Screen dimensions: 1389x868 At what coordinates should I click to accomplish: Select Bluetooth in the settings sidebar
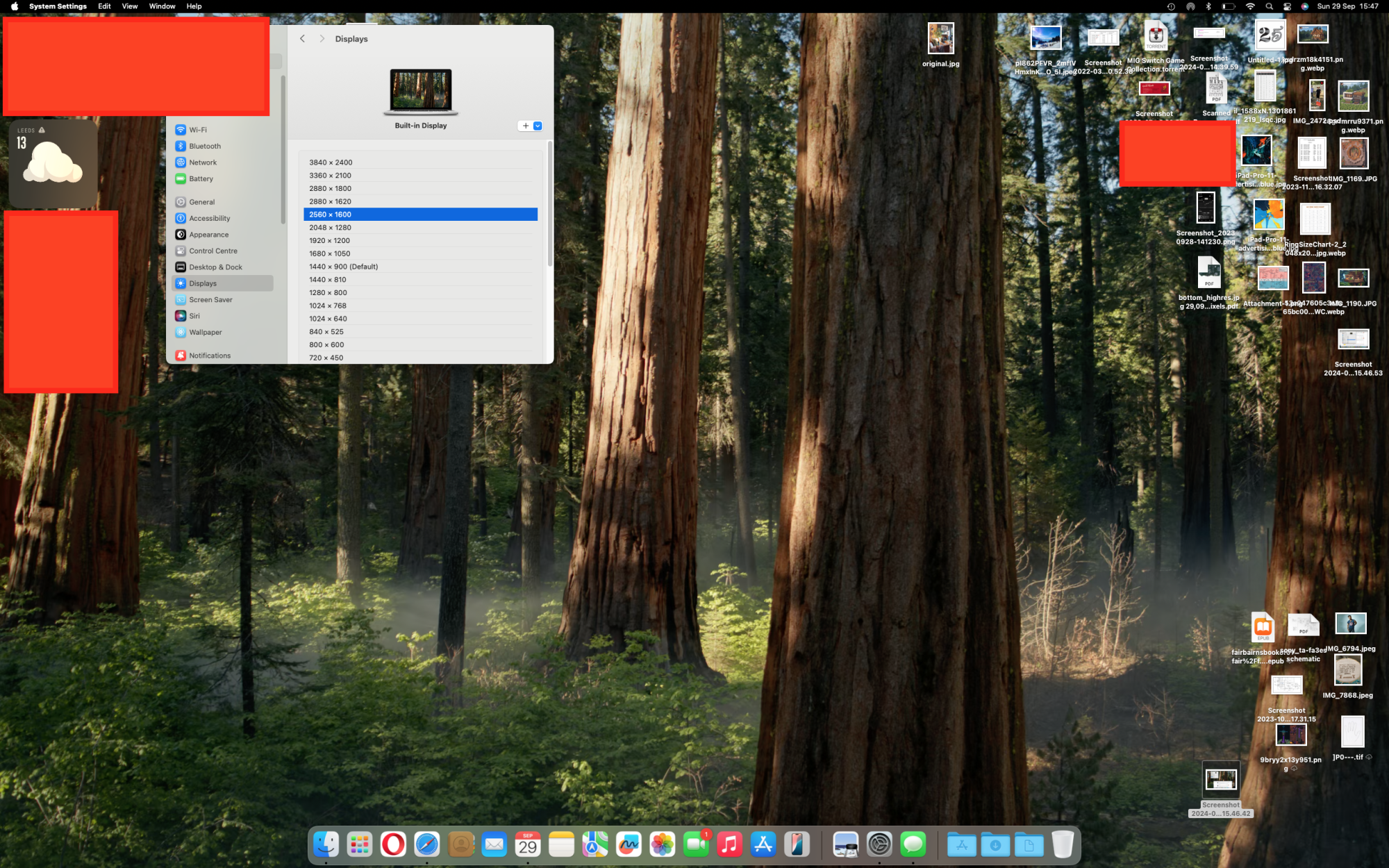coord(204,146)
